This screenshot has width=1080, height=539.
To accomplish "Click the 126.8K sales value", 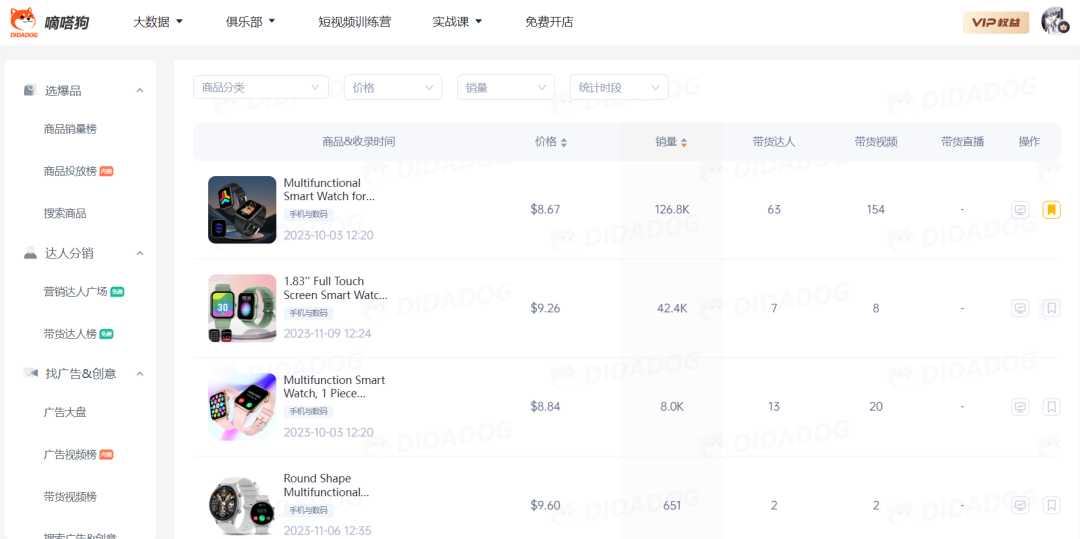I will click(x=672, y=209).
